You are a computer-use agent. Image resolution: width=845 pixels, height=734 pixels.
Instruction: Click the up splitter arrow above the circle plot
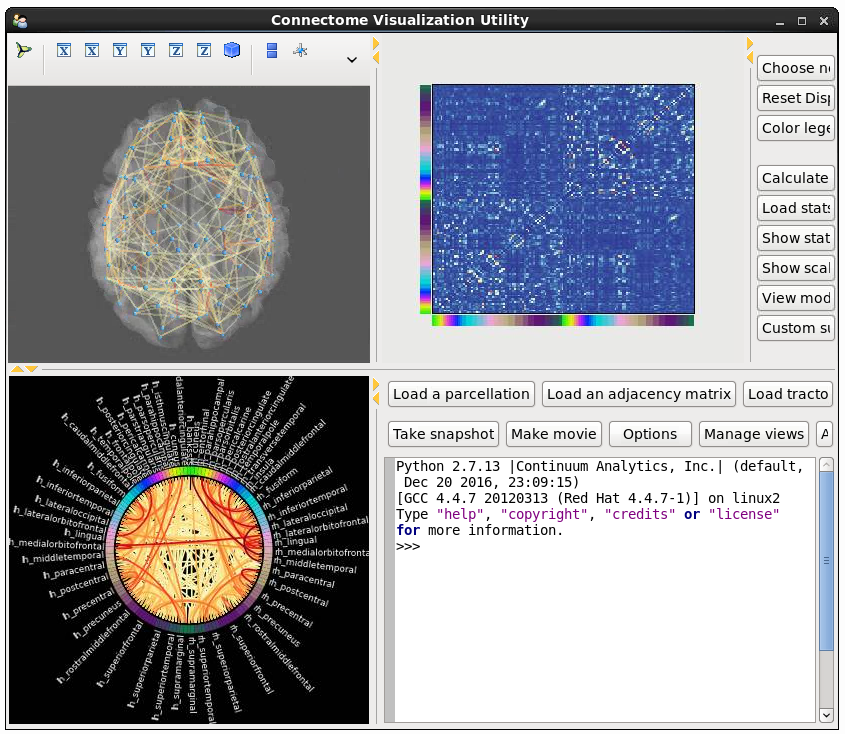point(17,369)
